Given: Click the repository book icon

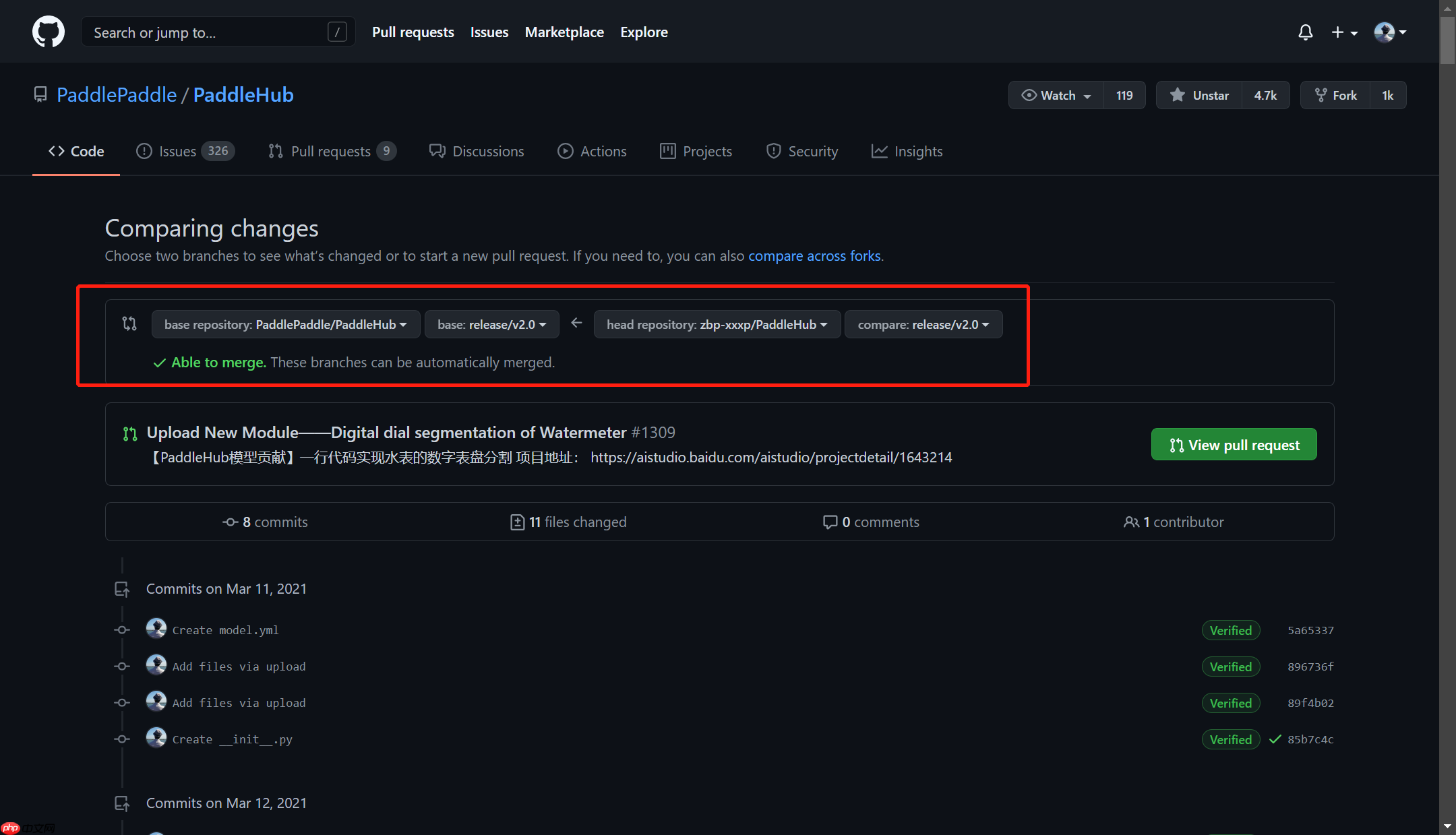Looking at the screenshot, I should tap(40, 95).
